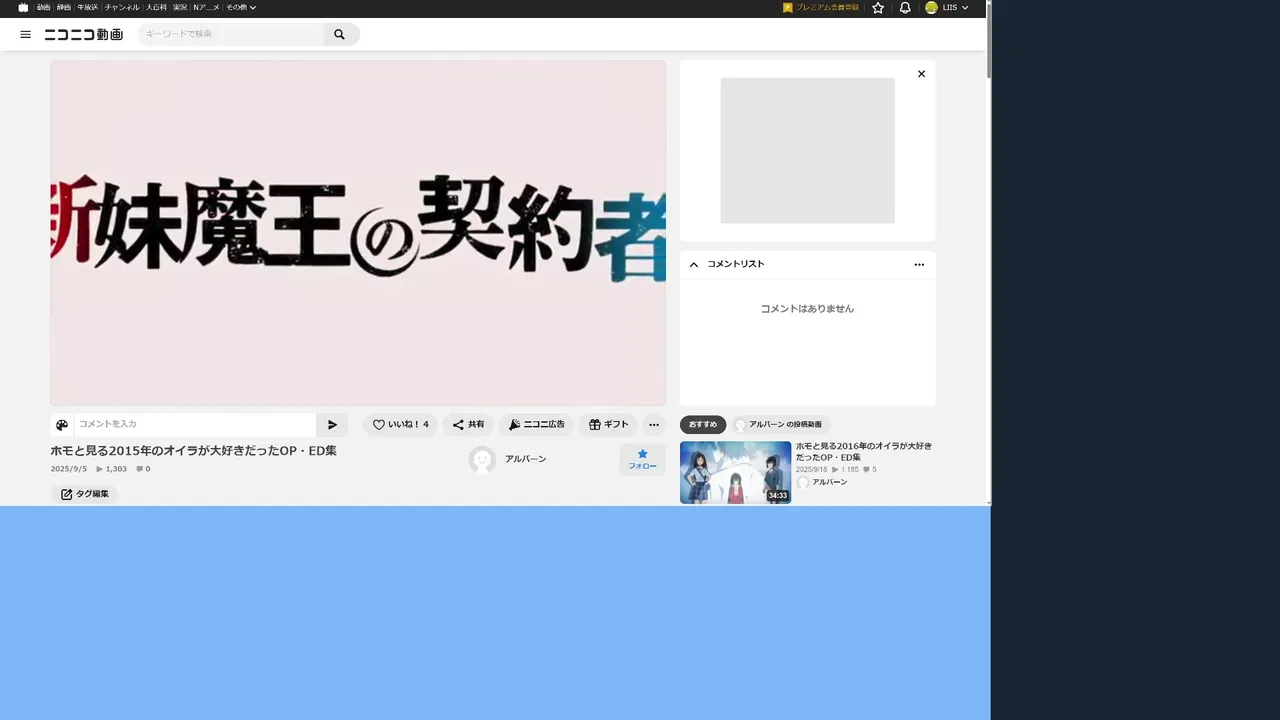The image size is (1280, 720).
Task: Click the Niconico TV icon in the top bar
Action: pyautogui.click(x=23, y=7)
